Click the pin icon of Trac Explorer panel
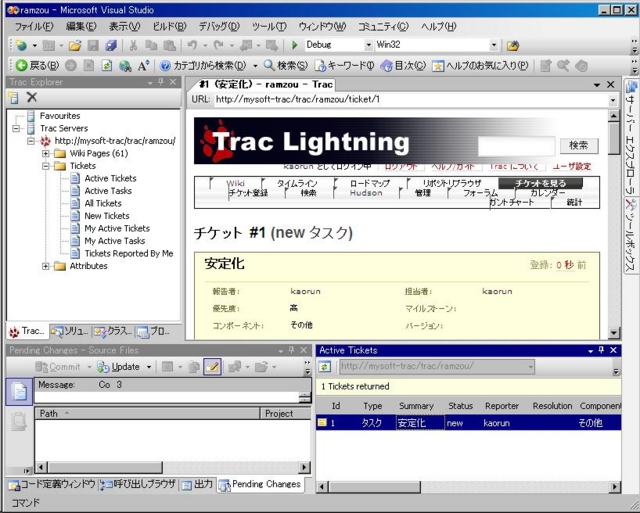640x513 pixels. click(x=161, y=82)
